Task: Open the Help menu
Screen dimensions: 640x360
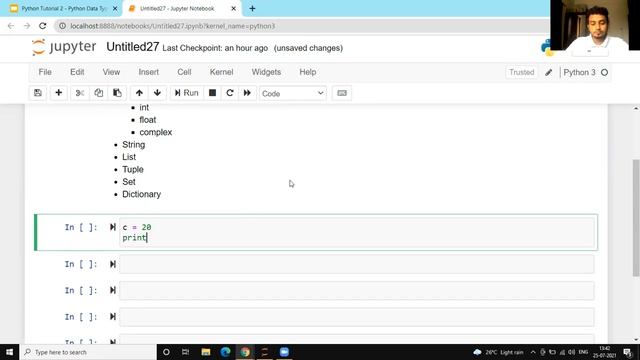Action: click(x=308, y=72)
